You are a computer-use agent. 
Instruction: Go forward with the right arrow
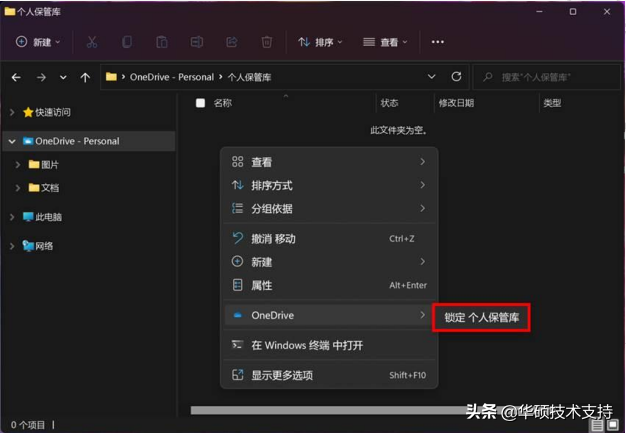point(41,77)
